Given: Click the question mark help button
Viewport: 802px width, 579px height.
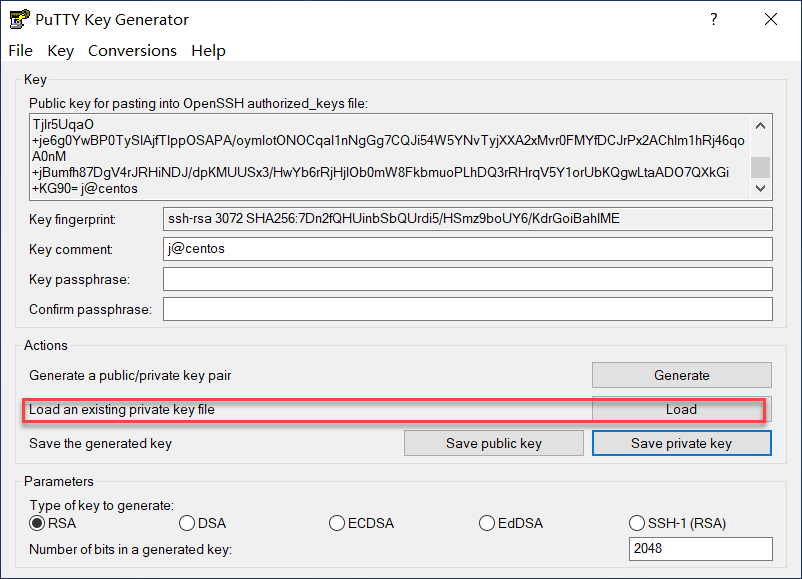Looking at the screenshot, I should (x=714, y=19).
